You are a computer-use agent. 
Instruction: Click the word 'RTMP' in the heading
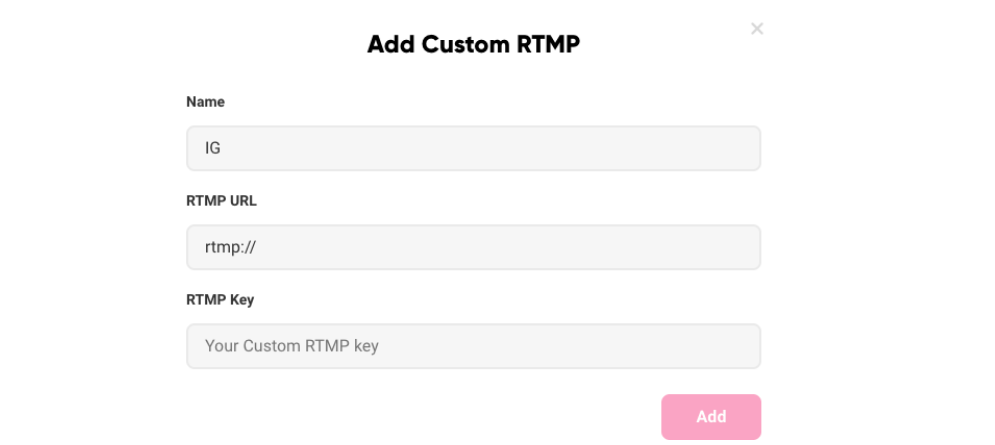(548, 44)
